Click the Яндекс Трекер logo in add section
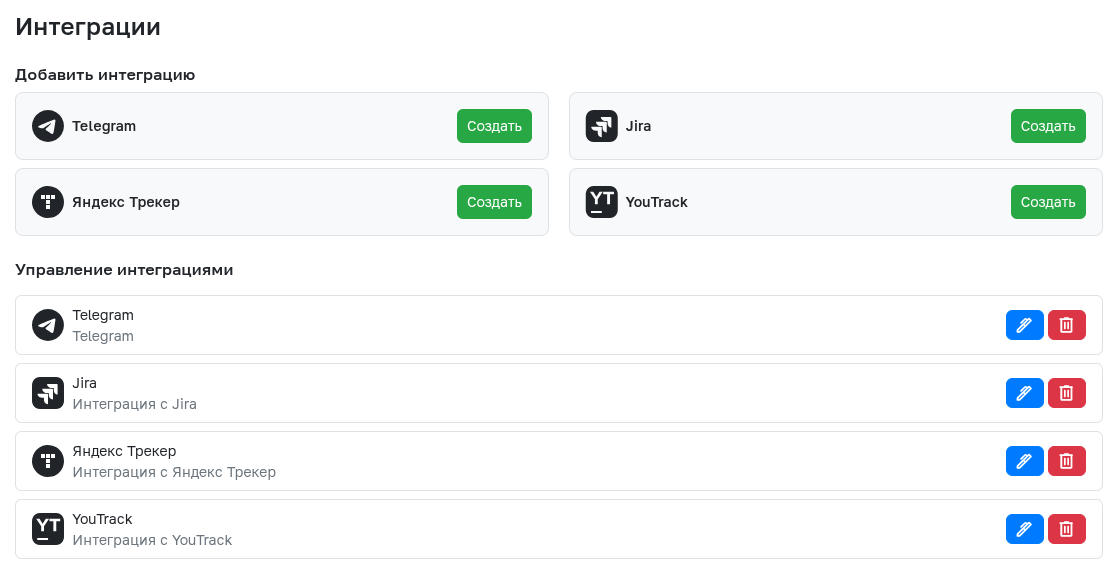The height and width of the screenshot is (569, 1120). tap(47, 202)
